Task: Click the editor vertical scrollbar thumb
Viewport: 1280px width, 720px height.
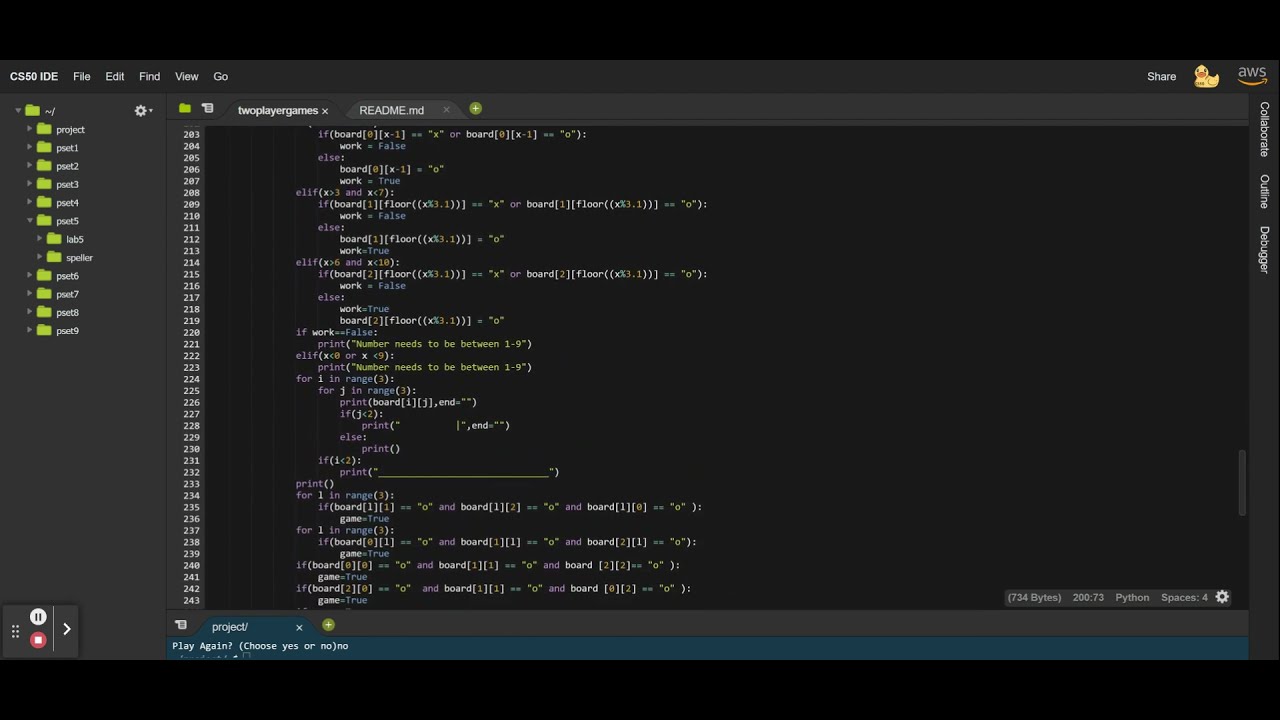Action: pos(1243,483)
